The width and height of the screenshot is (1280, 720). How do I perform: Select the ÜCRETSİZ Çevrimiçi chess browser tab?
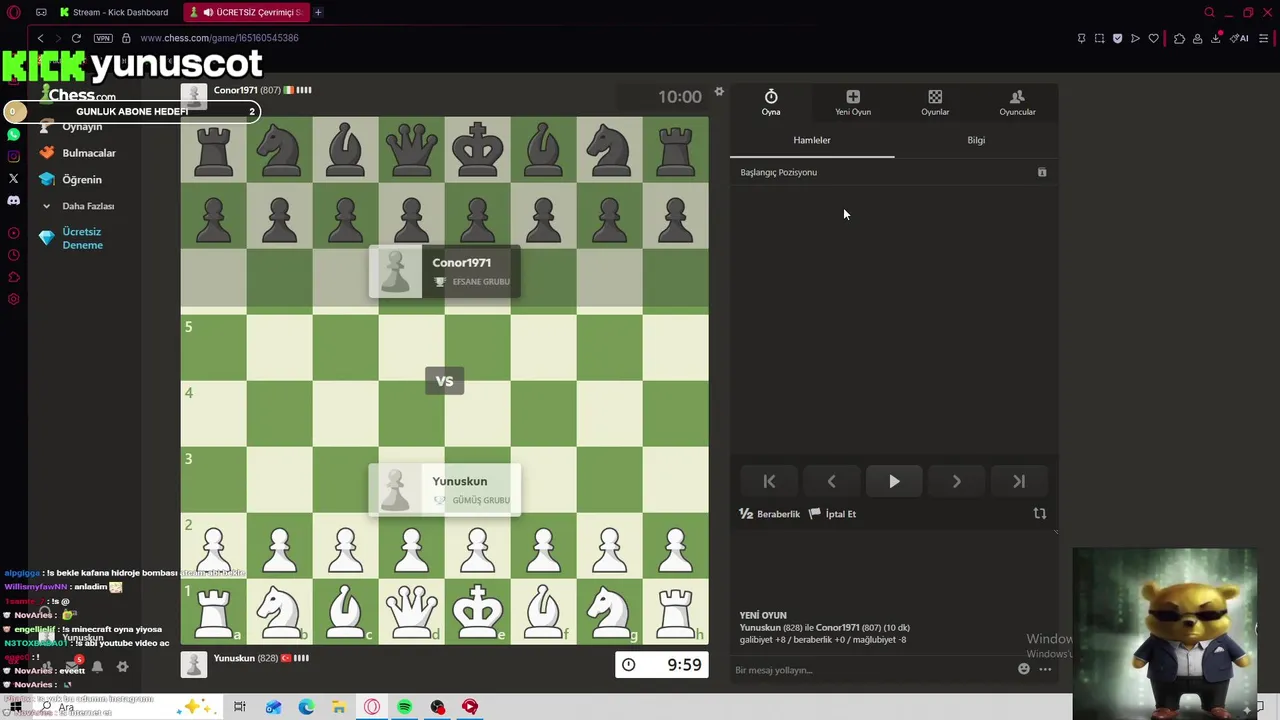248,12
